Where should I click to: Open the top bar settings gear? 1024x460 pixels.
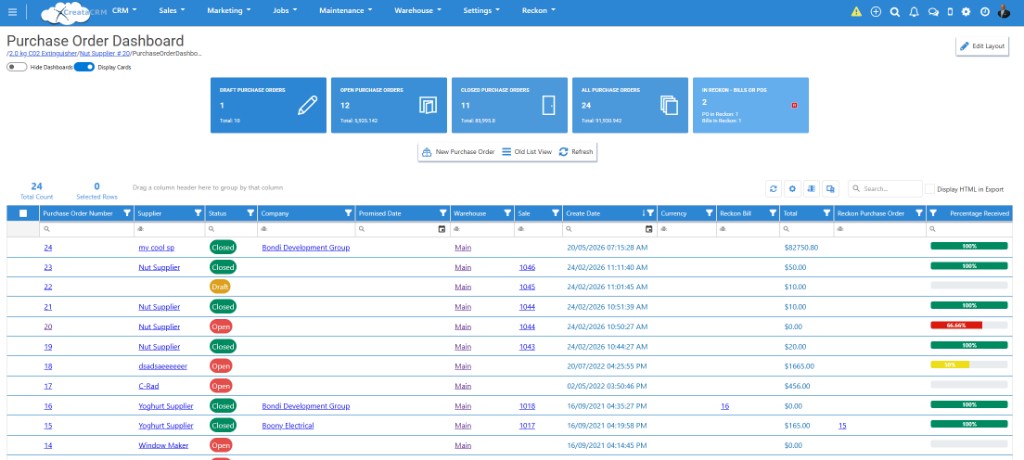point(967,12)
